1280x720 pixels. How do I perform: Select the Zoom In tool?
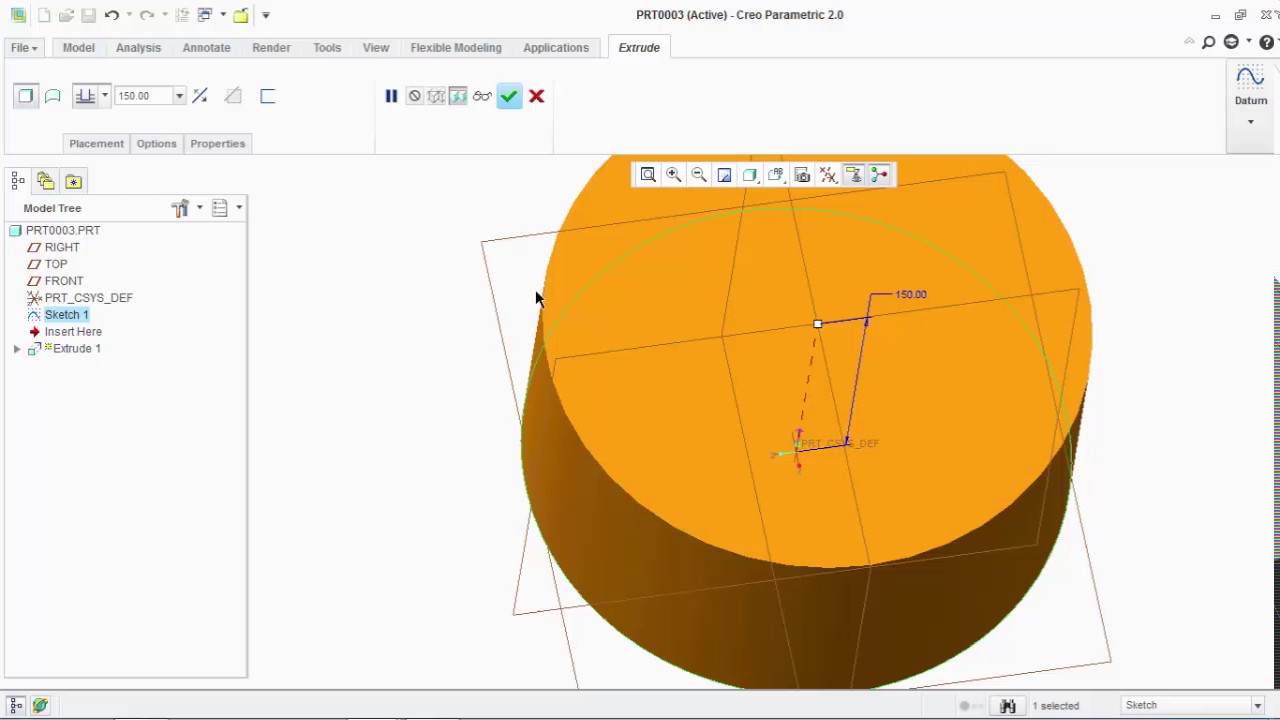(x=673, y=175)
